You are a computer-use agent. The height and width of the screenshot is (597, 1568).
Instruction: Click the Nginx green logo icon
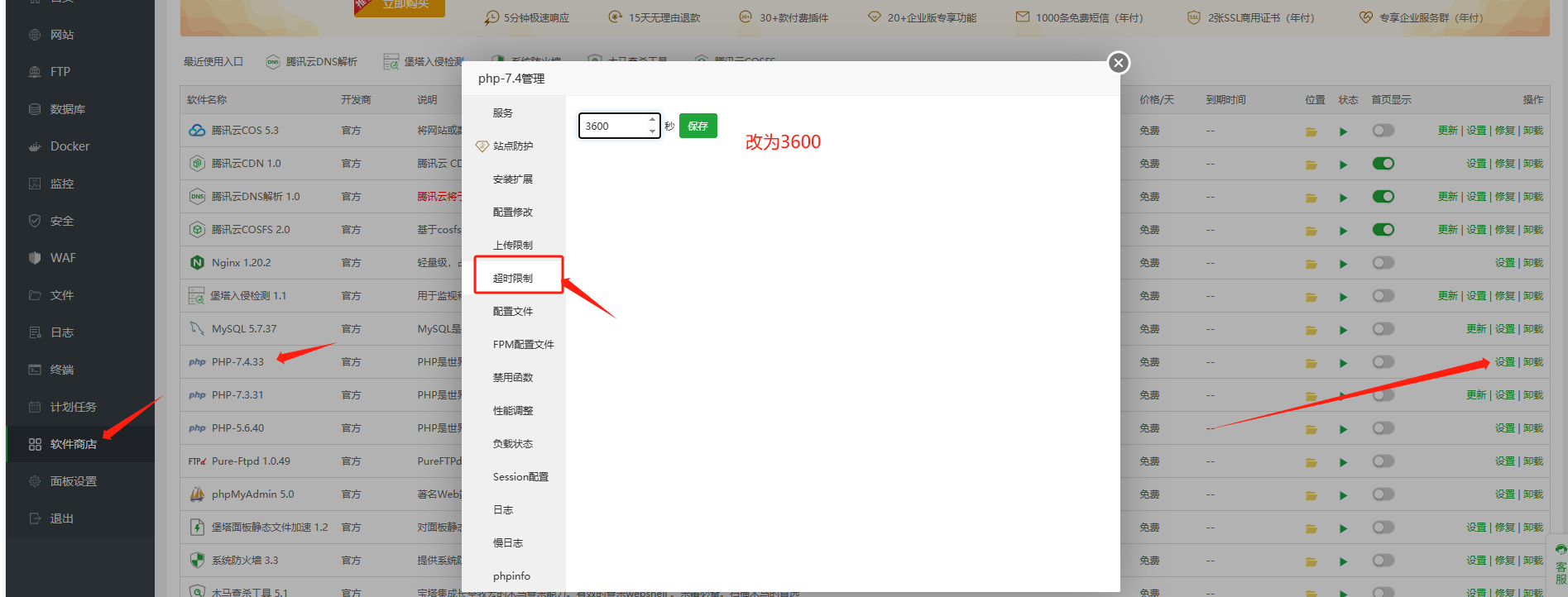[197, 263]
